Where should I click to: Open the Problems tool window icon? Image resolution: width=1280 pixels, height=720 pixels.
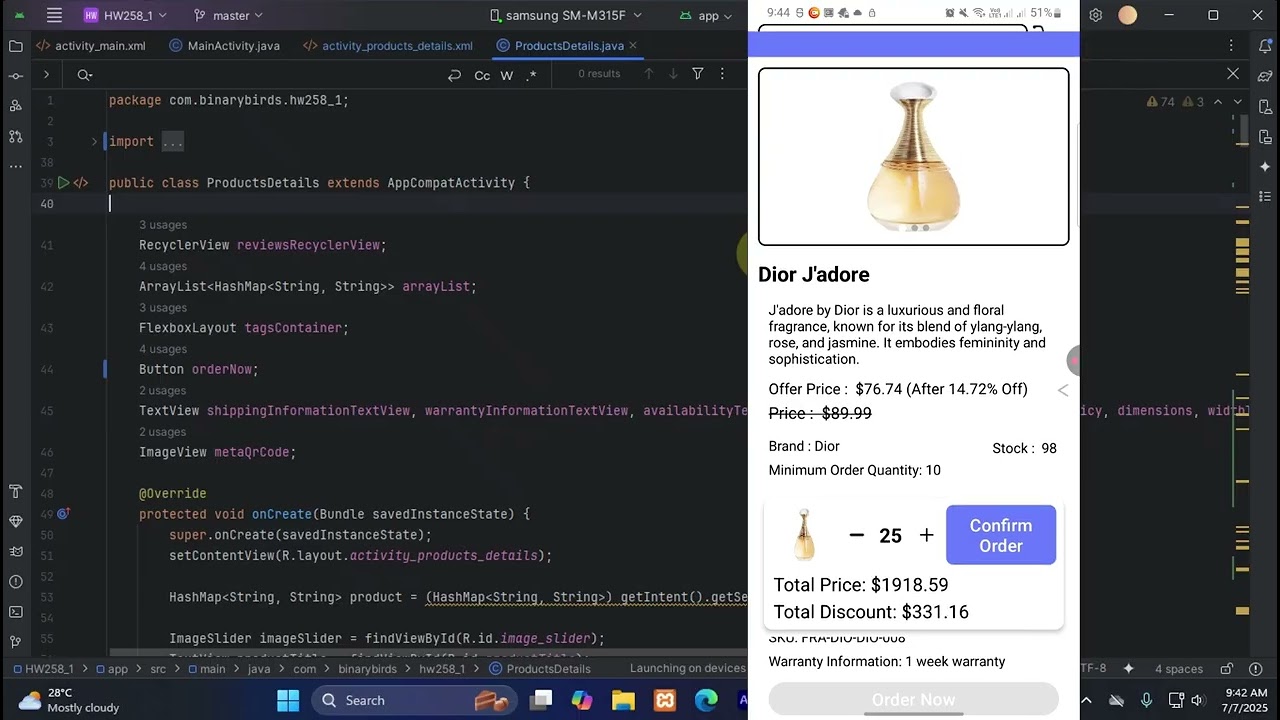pos(15,582)
